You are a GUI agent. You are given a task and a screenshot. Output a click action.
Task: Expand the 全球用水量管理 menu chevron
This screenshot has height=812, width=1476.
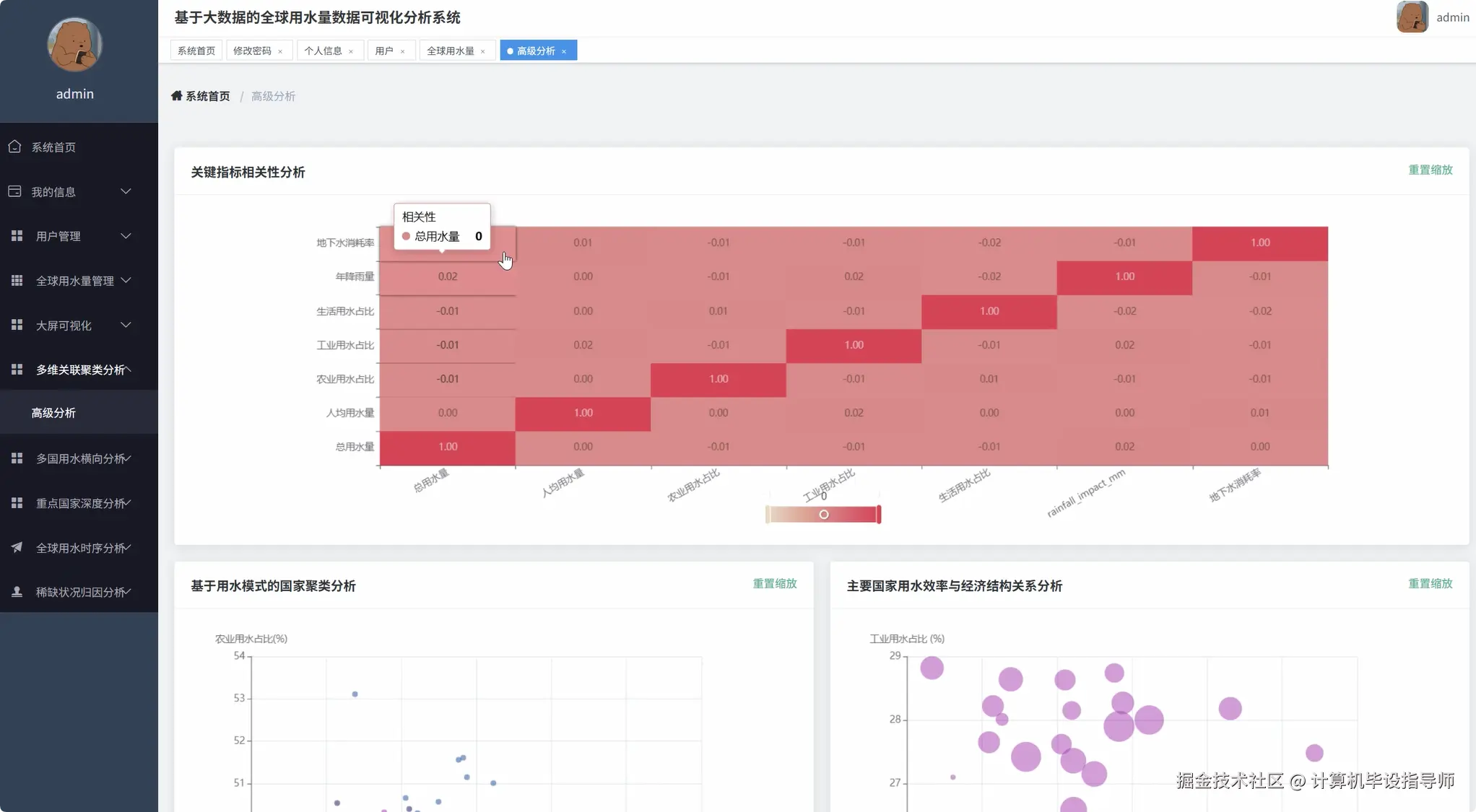pyautogui.click(x=126, y=280)
